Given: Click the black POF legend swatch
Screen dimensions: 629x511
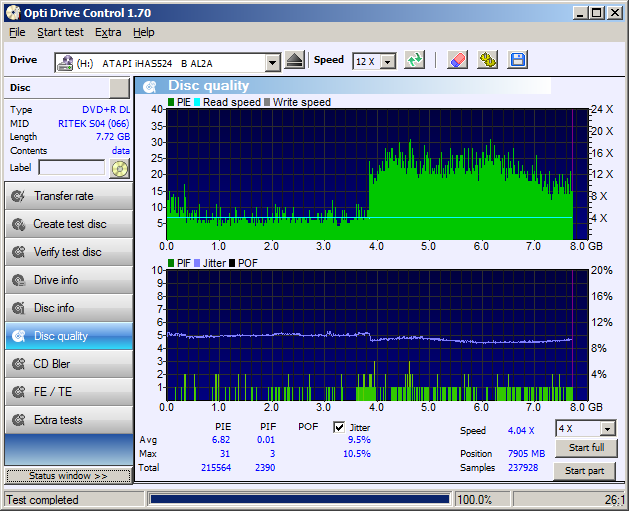Looking at the screenshot, I should [x=232, y=263].
